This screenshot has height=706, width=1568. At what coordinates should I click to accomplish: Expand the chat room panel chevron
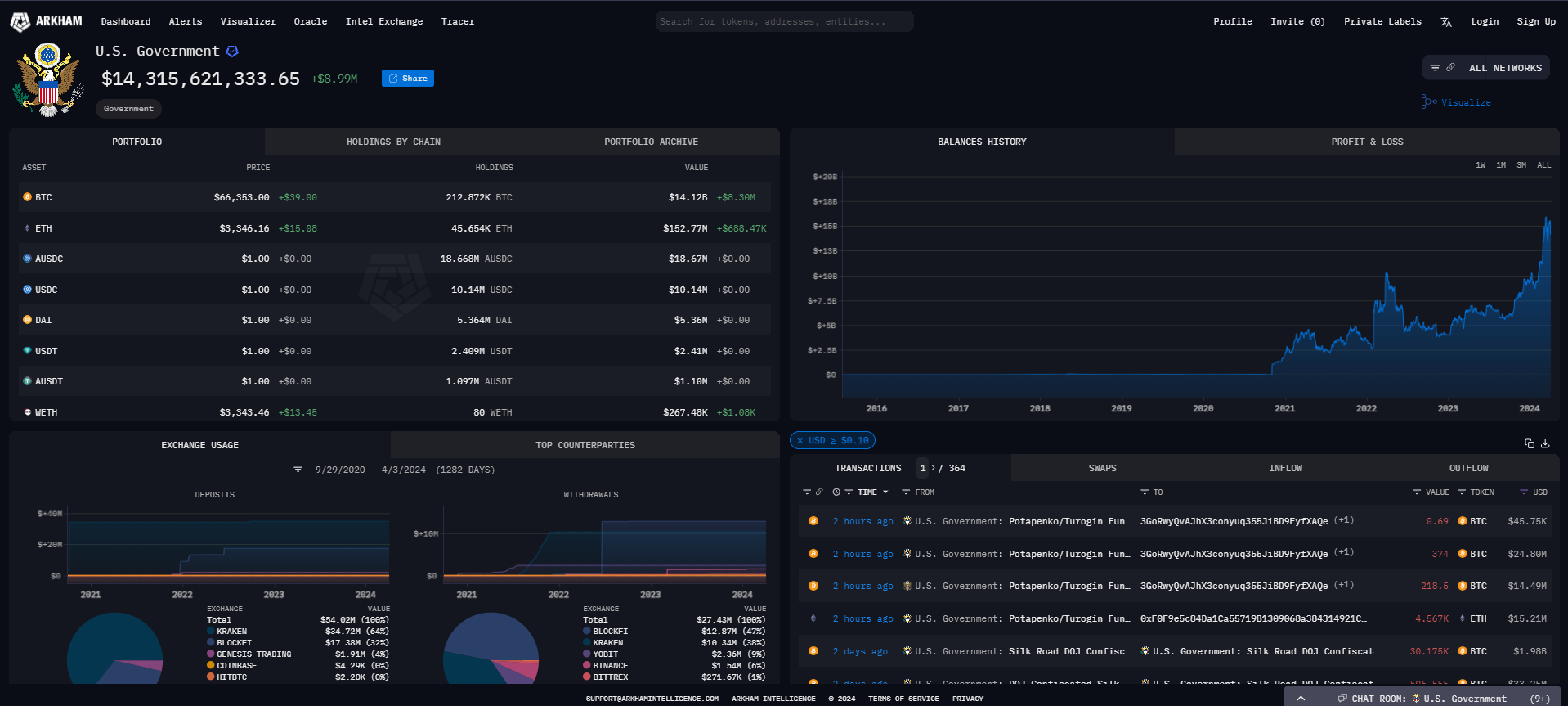tap(1301, 699)
